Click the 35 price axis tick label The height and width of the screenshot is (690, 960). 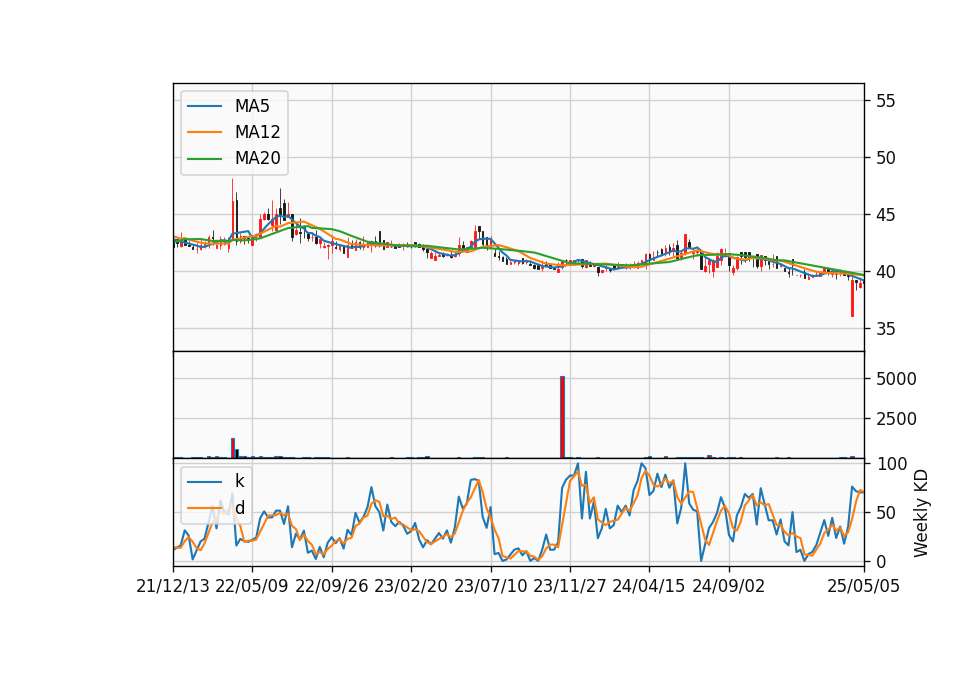[x=885, y=329]
